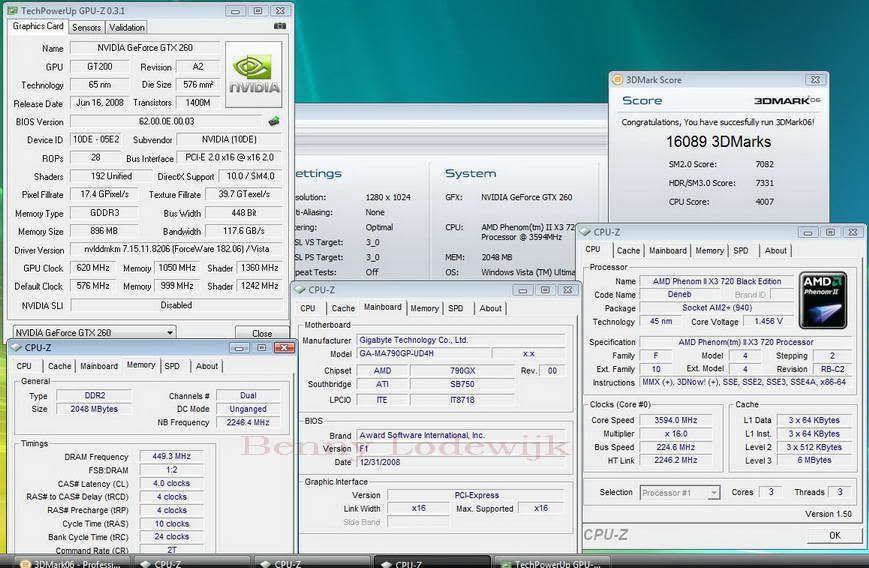Click the CPU Score value 4007
The width and height of the screenshot is (869, 568).
point(764,202)
